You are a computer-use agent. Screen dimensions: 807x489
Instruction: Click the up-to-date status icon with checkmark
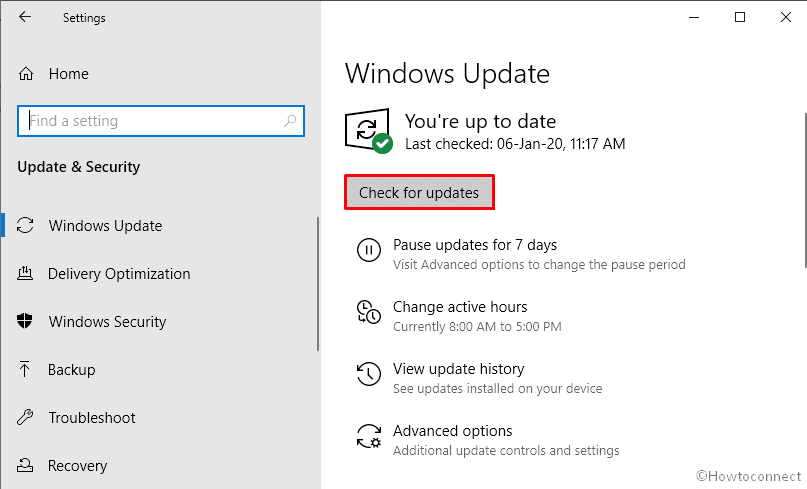369,131
